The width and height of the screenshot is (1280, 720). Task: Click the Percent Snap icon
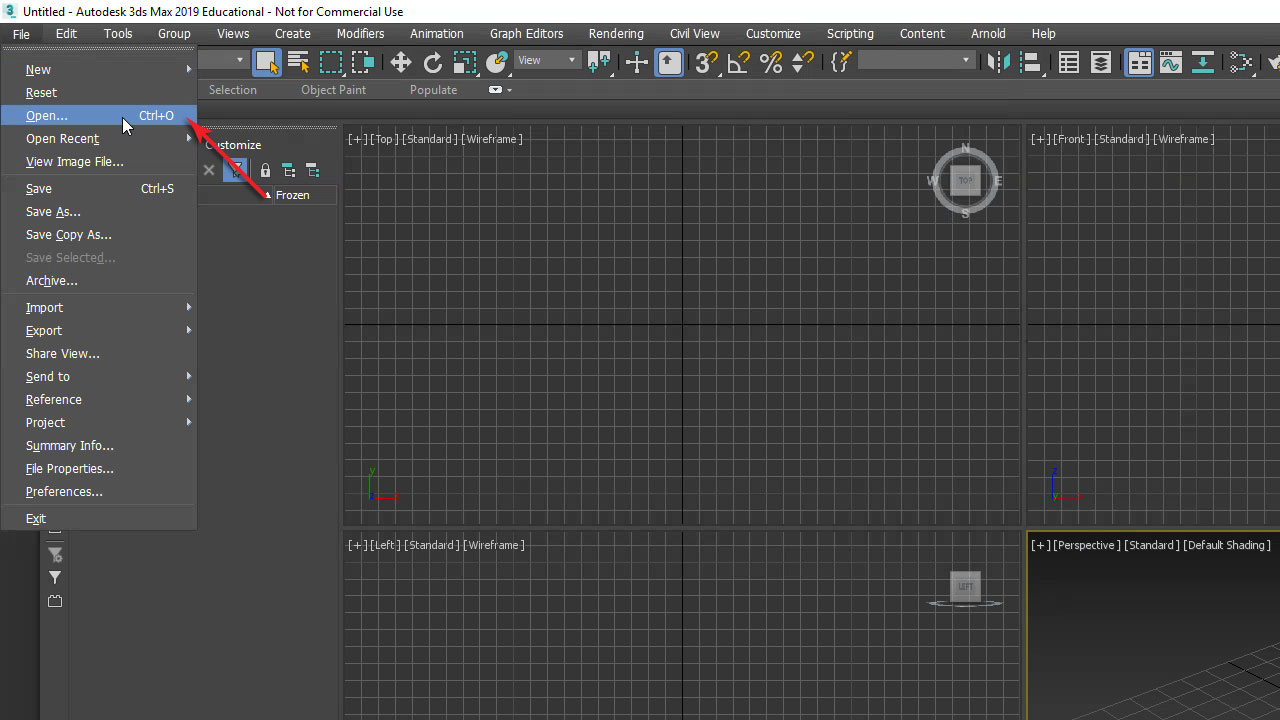click(x=771, y=63)
